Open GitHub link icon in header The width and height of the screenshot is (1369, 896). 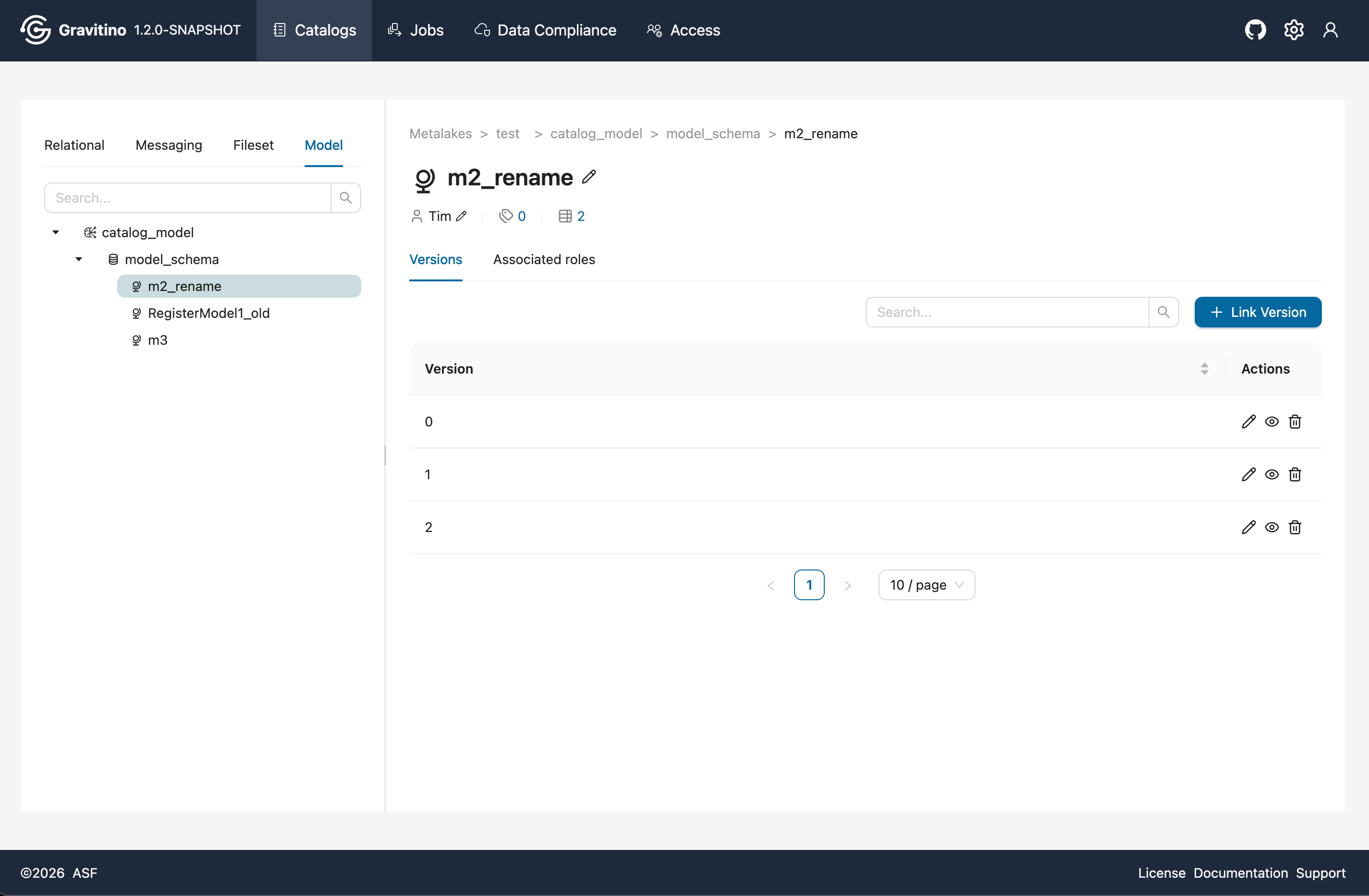[1255, 30]
